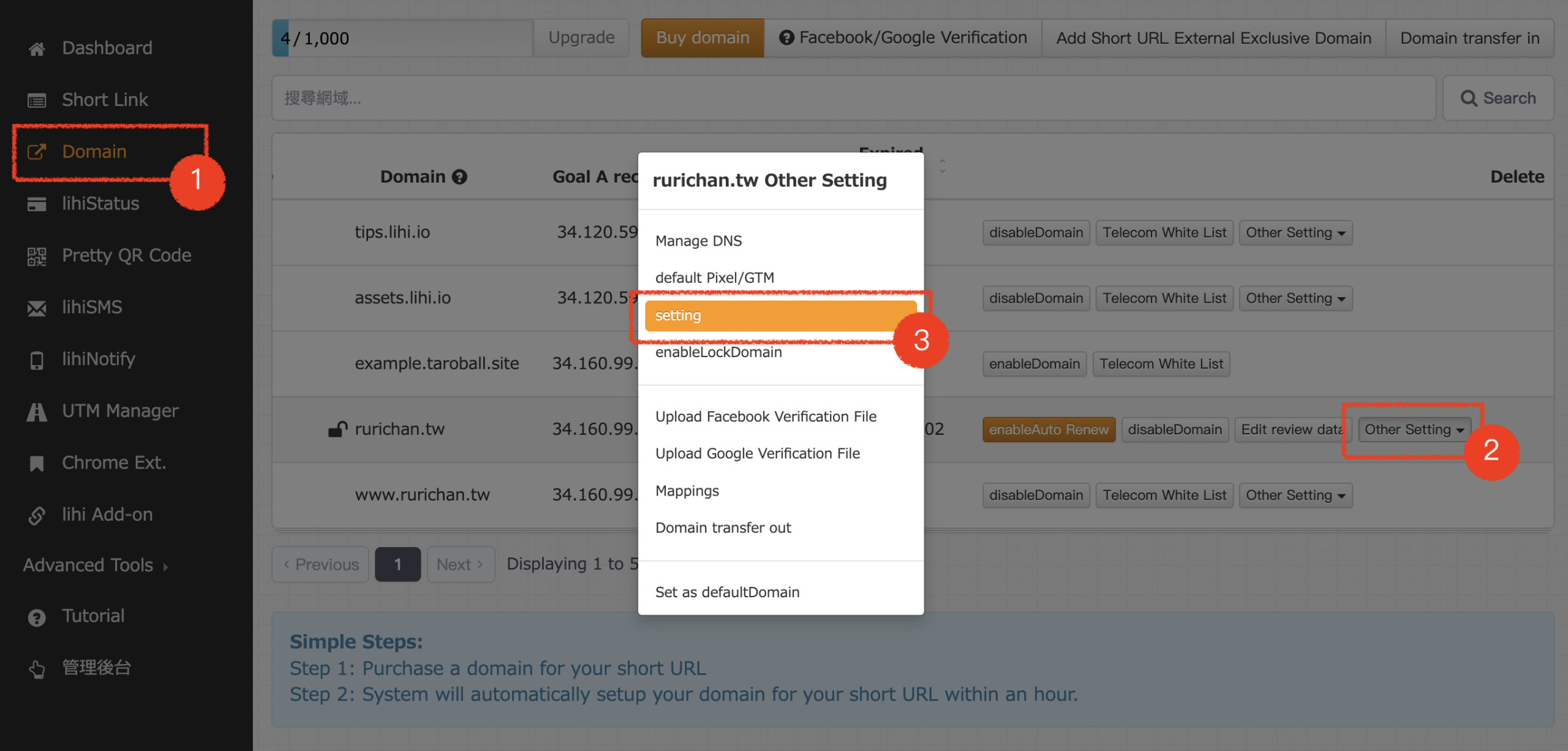Image resolution: width=1568 pixels, height=751 pixels.
Task: Toggle enableDomain for example.taroball.site
Action: (x=1034, y=364)
